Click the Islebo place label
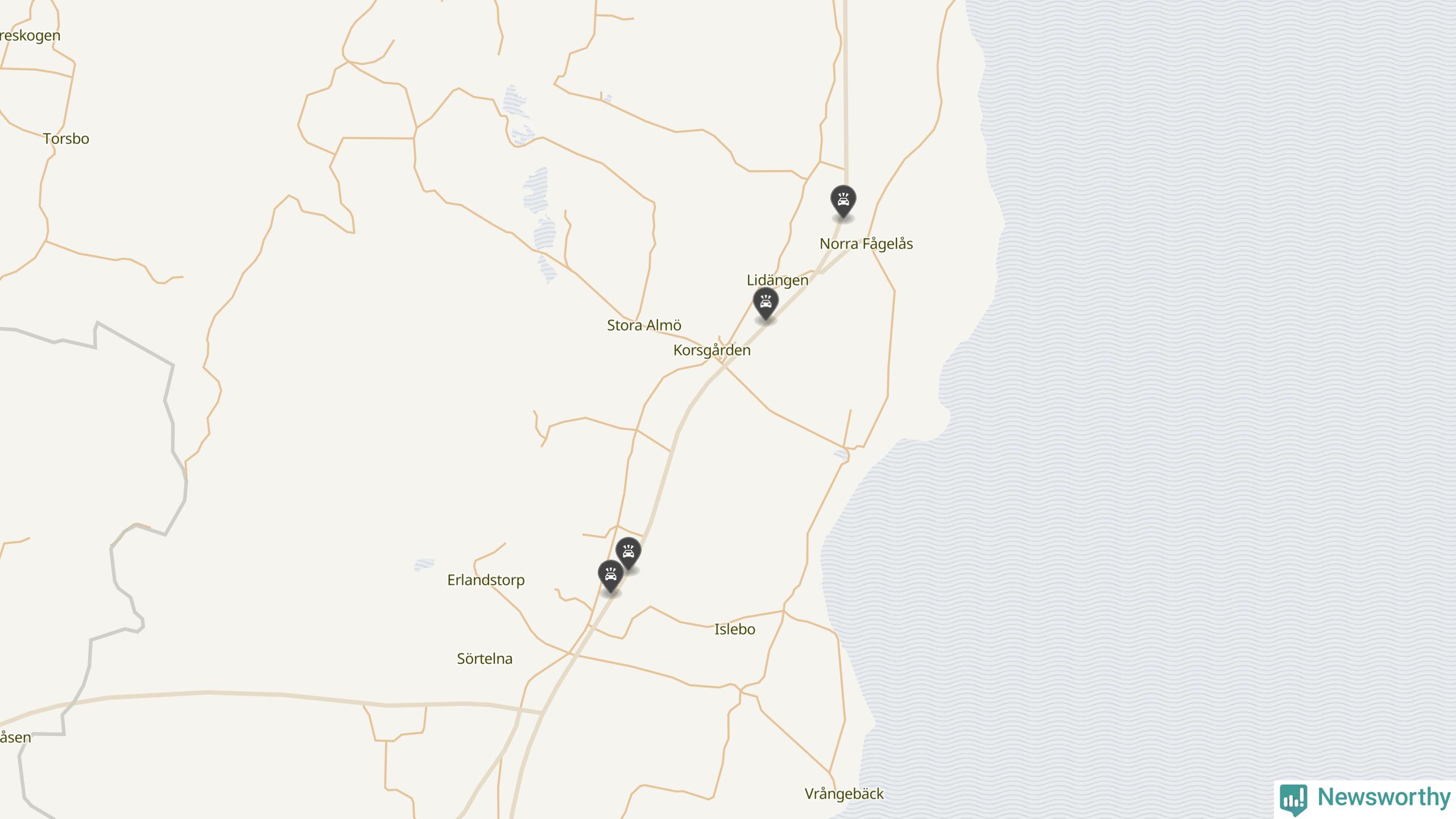Image resolution: width=1456 pixels, height=819 pixels. [735, 629]
